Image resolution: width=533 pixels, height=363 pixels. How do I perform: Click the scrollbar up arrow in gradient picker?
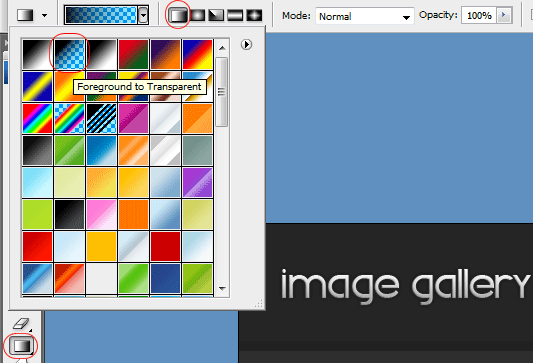(x=222, y=48)
